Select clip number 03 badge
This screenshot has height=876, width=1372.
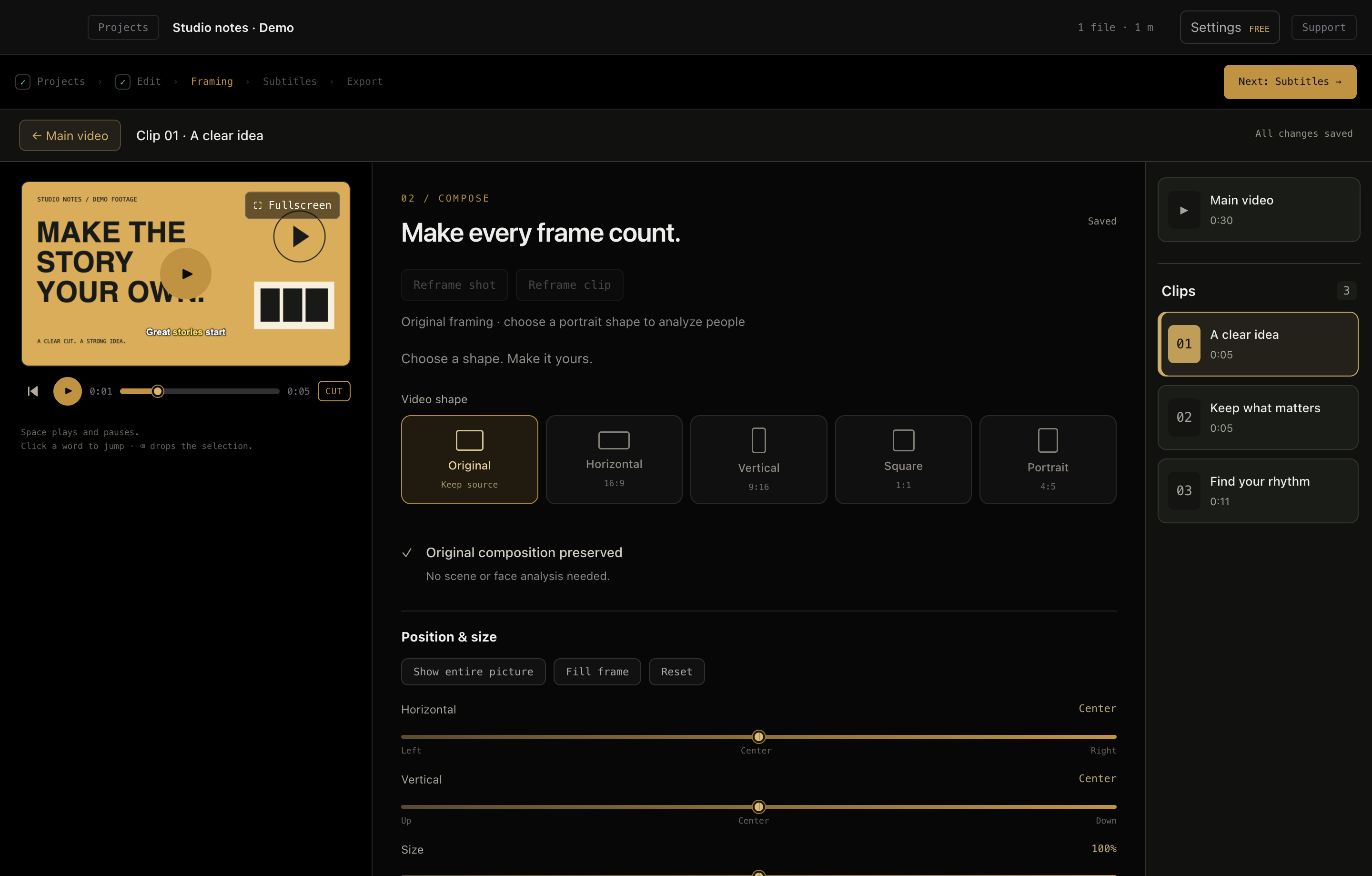click(1184, 491)
